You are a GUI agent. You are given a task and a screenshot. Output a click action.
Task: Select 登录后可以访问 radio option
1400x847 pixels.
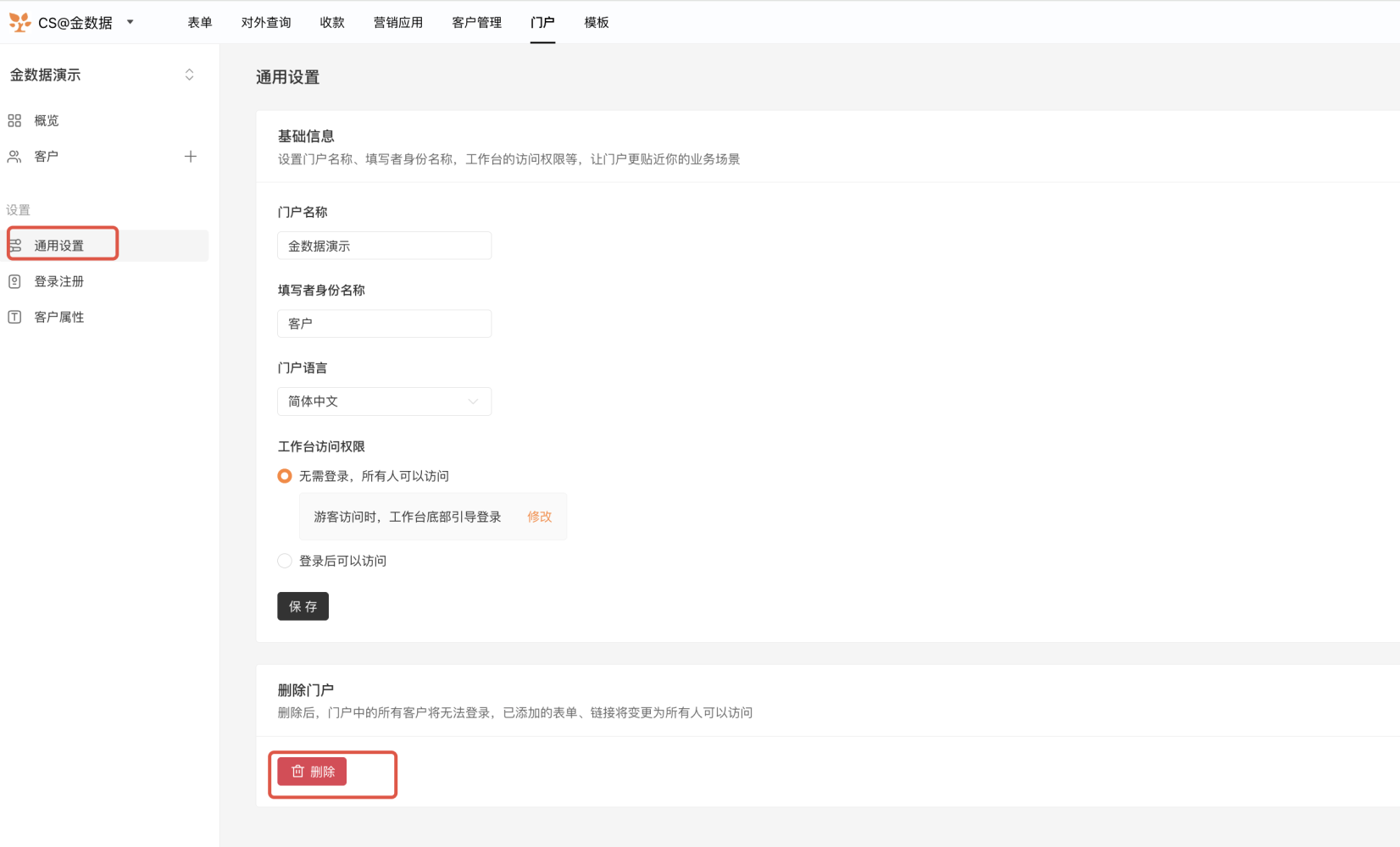coord(285,561)
